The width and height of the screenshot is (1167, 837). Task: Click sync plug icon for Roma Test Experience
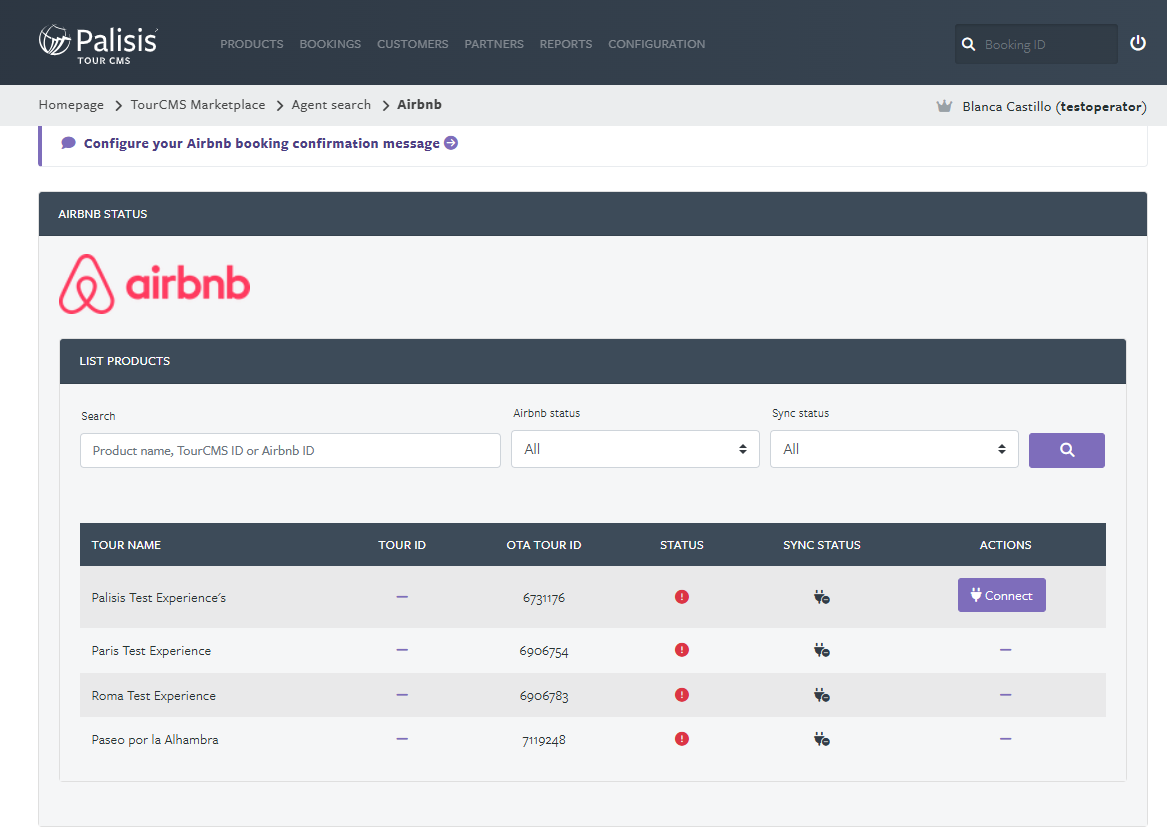coord(822,696)
